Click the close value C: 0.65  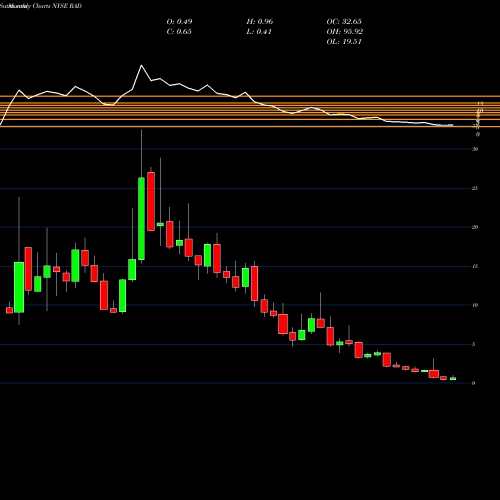tap(179, 32)
